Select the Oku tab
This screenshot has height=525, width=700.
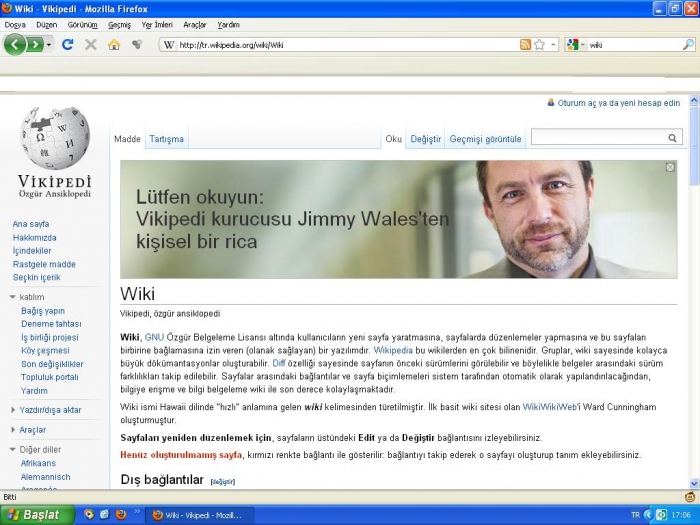393,139
